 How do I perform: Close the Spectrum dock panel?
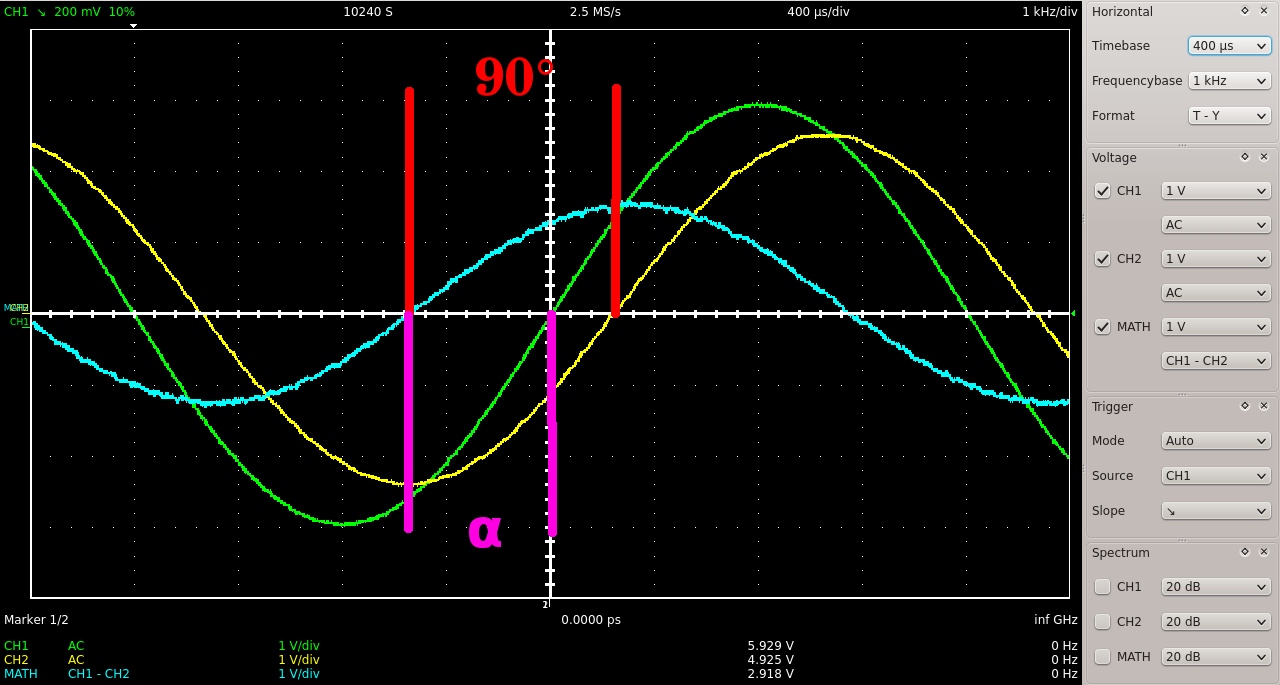[x=1264, y=552]
